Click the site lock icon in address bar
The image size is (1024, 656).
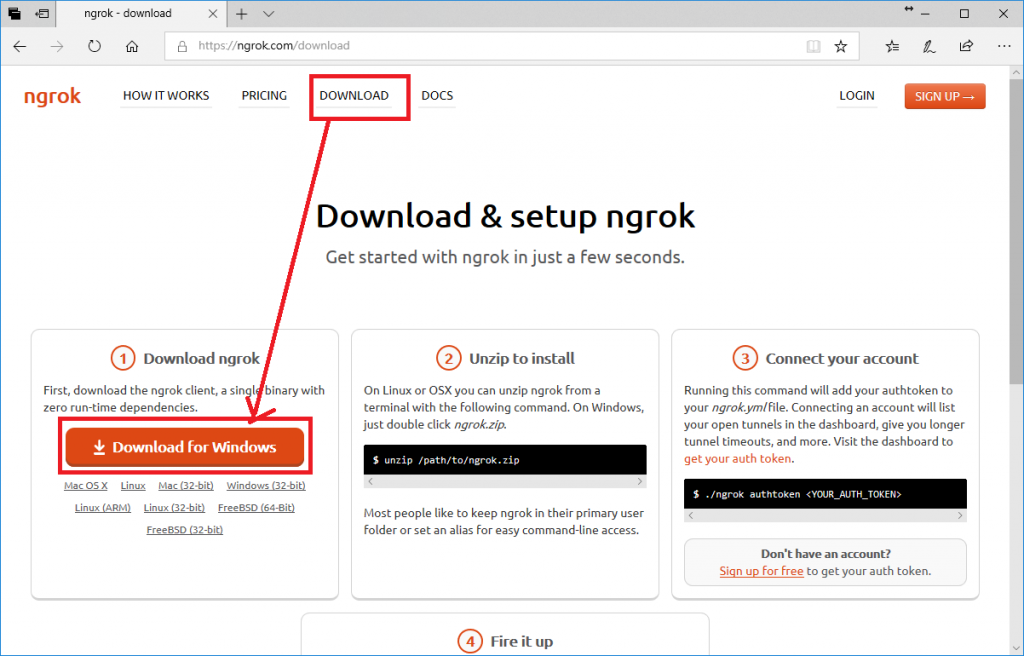coord(182,46)
